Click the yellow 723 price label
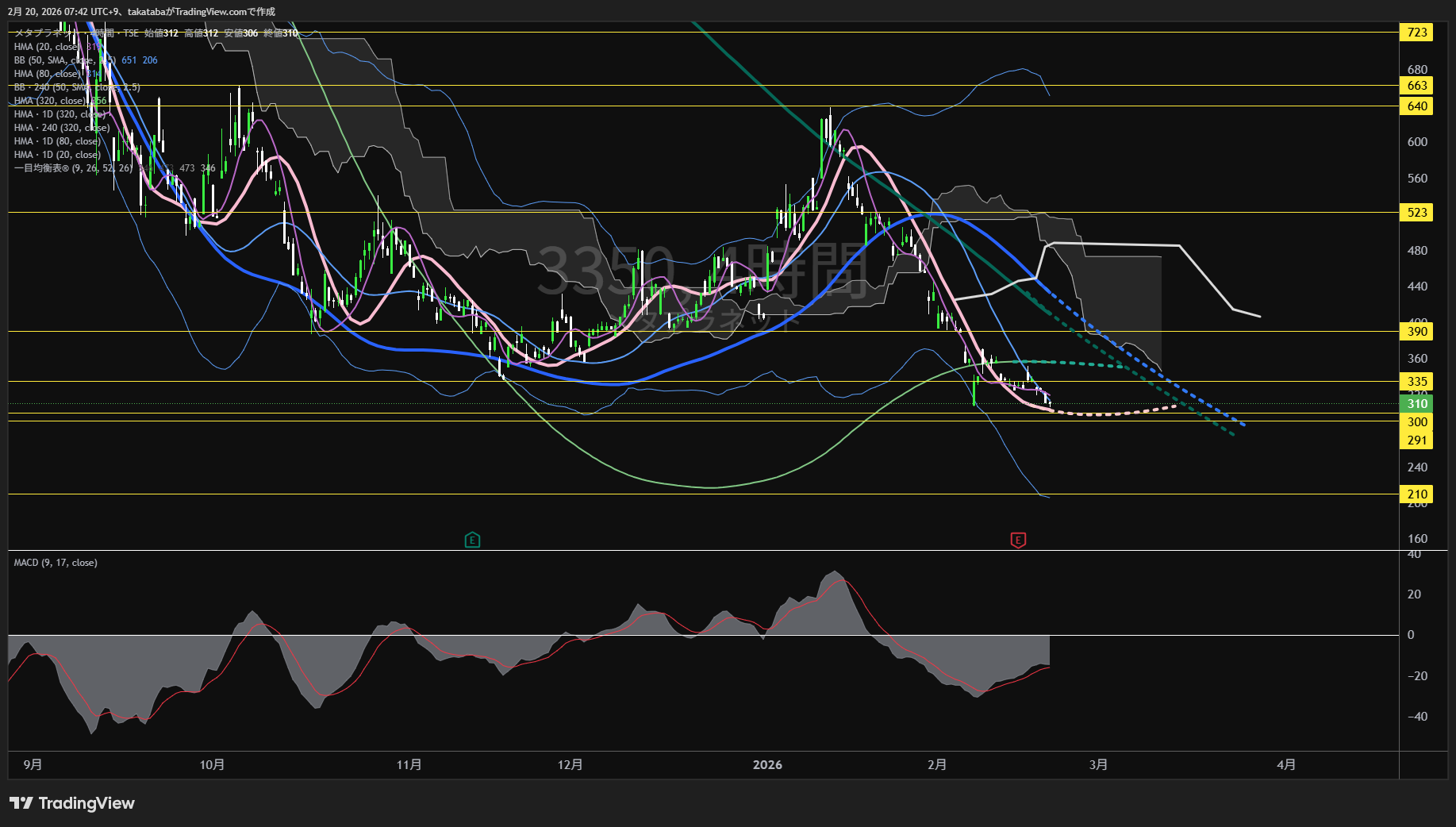The height and width of the screenshot is (827, 1456). point(1416,33)
